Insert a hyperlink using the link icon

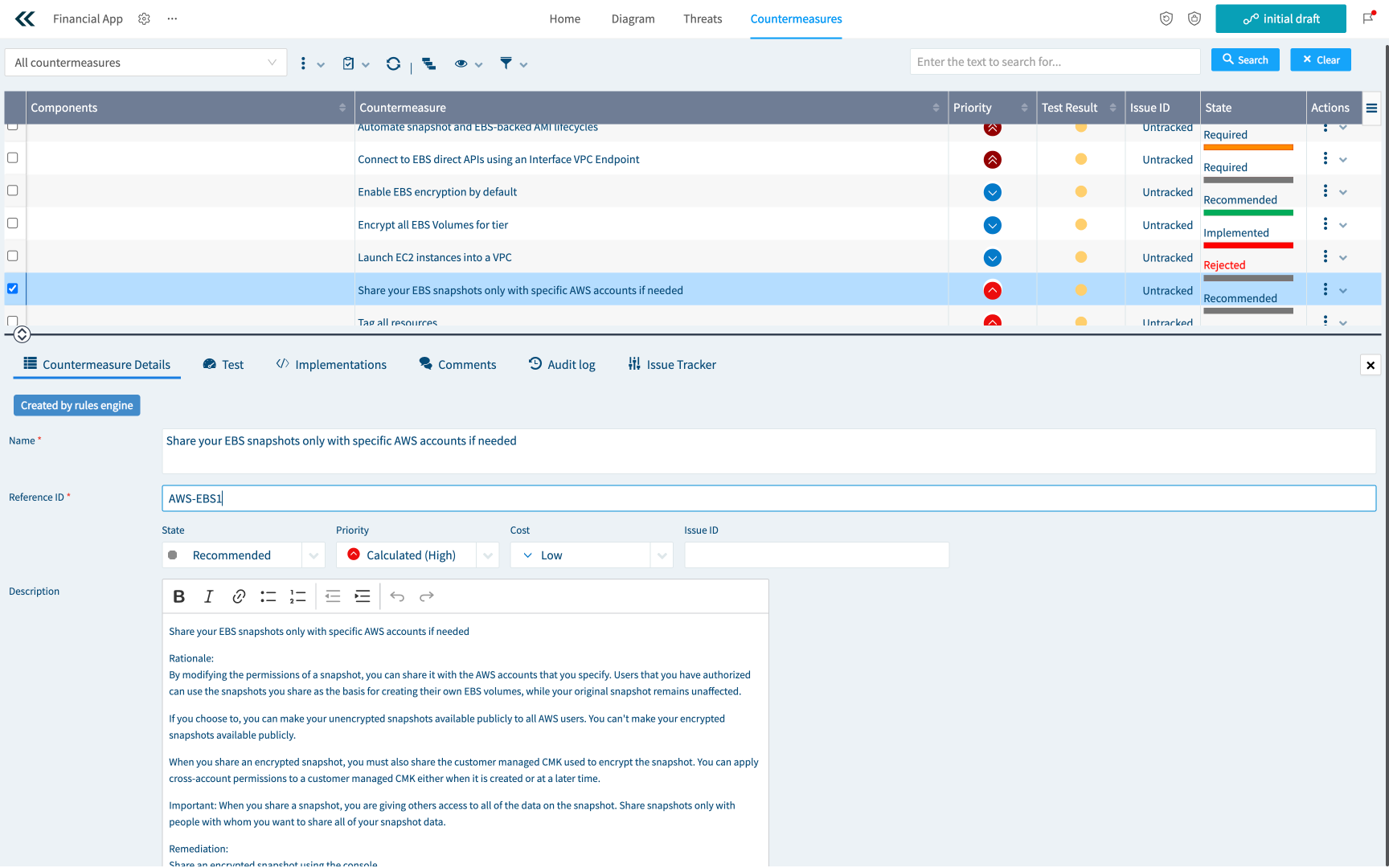pos(238,596)
